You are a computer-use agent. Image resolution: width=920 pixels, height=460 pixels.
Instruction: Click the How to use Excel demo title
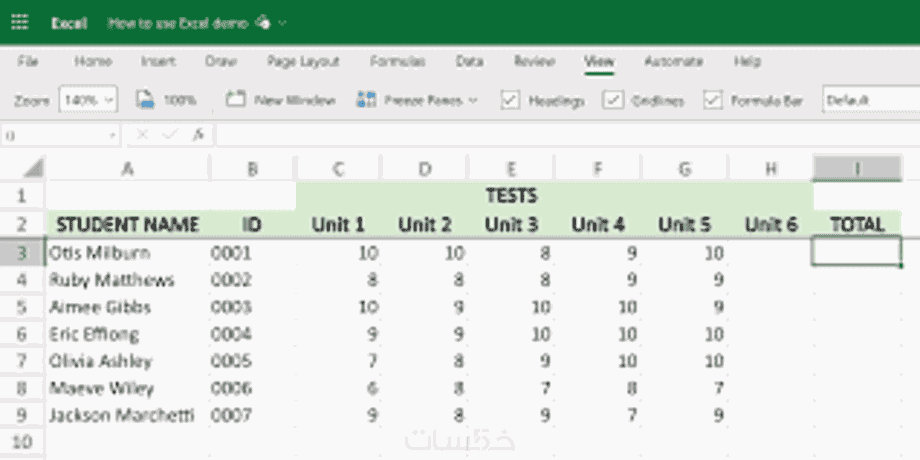(180, 23)
